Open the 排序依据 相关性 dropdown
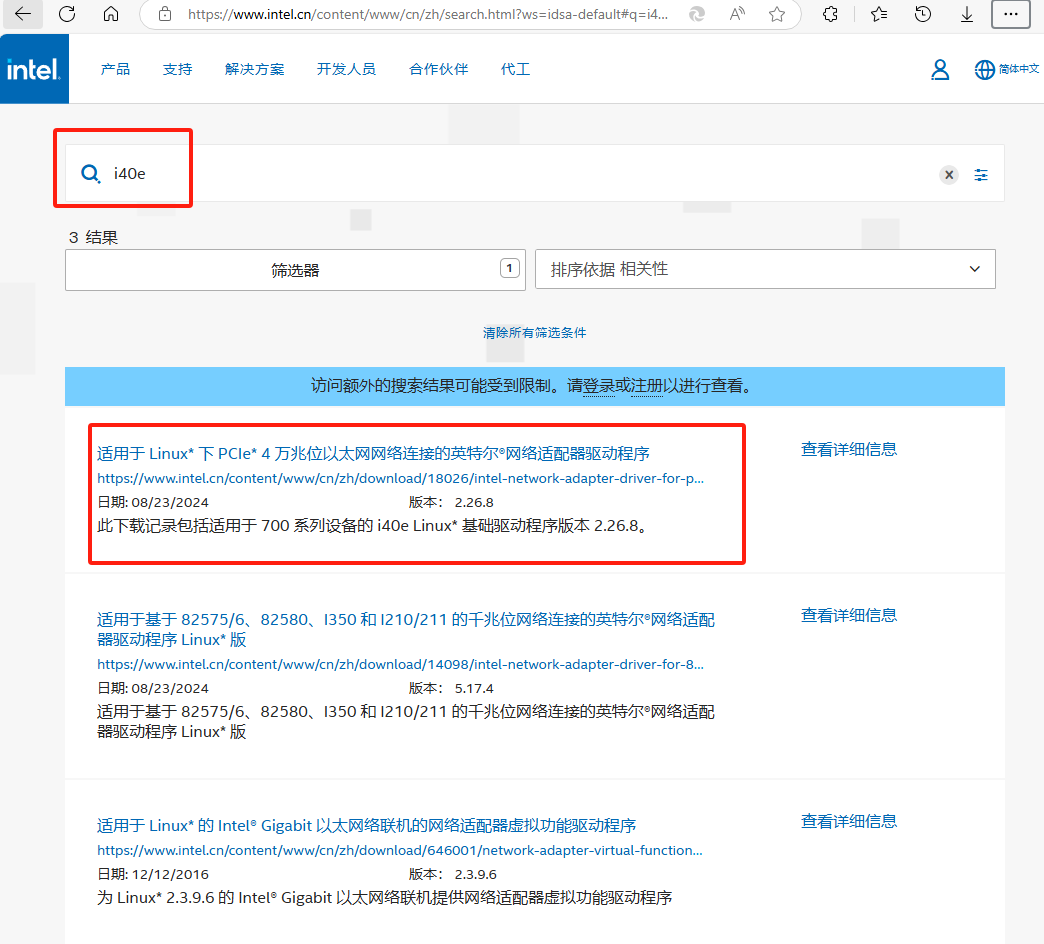 tap(765, 269)
